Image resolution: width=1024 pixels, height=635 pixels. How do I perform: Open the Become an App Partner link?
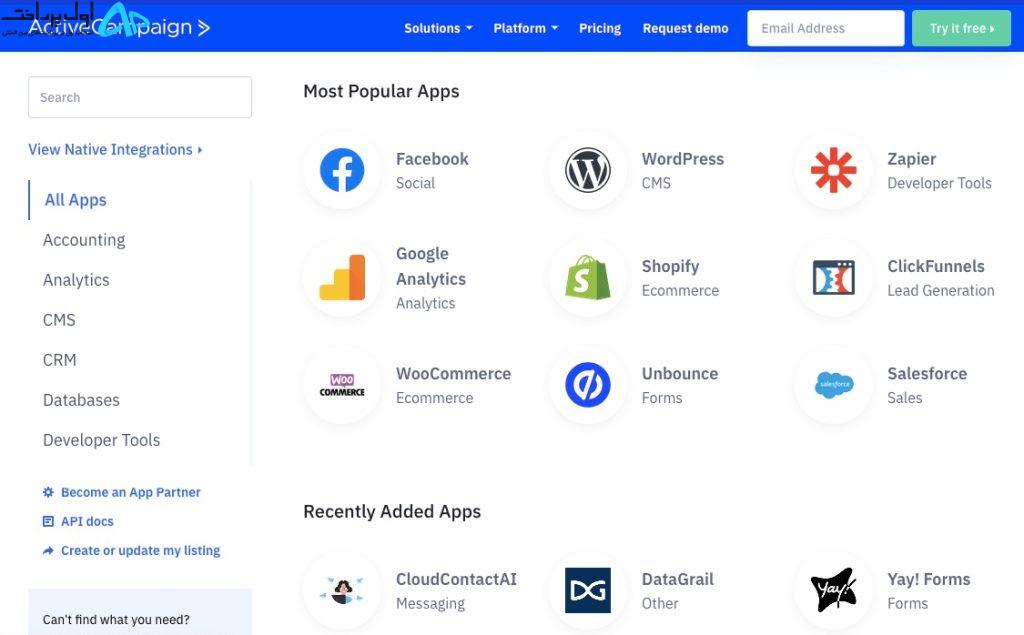click(131, 492)
